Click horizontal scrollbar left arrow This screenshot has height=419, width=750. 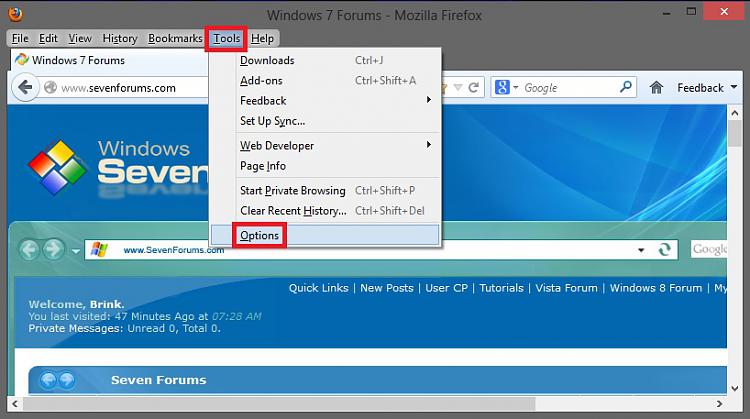pyautogui.click(x=15, y=404)
